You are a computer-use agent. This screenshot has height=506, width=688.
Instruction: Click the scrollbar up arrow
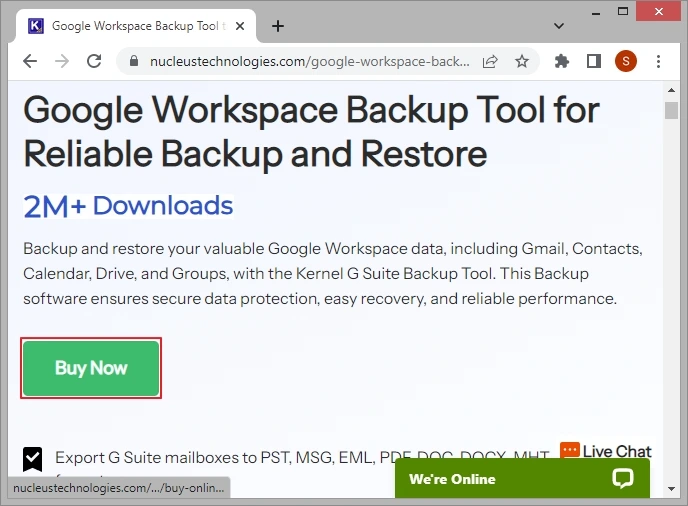pyautogui.click(x=672, y=88)
